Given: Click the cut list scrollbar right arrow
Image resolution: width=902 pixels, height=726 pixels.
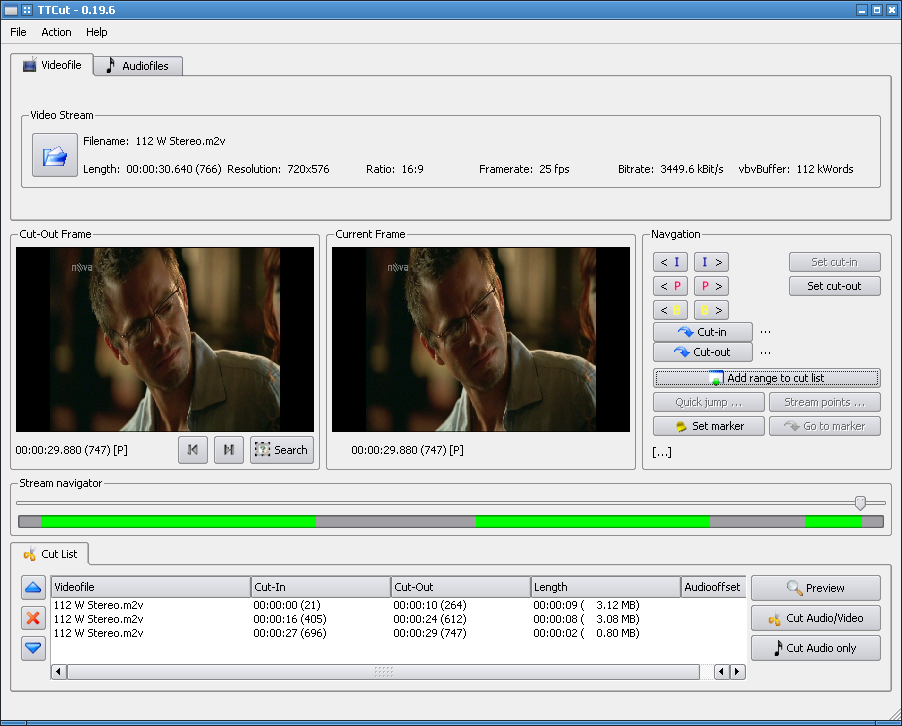Looking at the screenshot, I should pos(737,672).
